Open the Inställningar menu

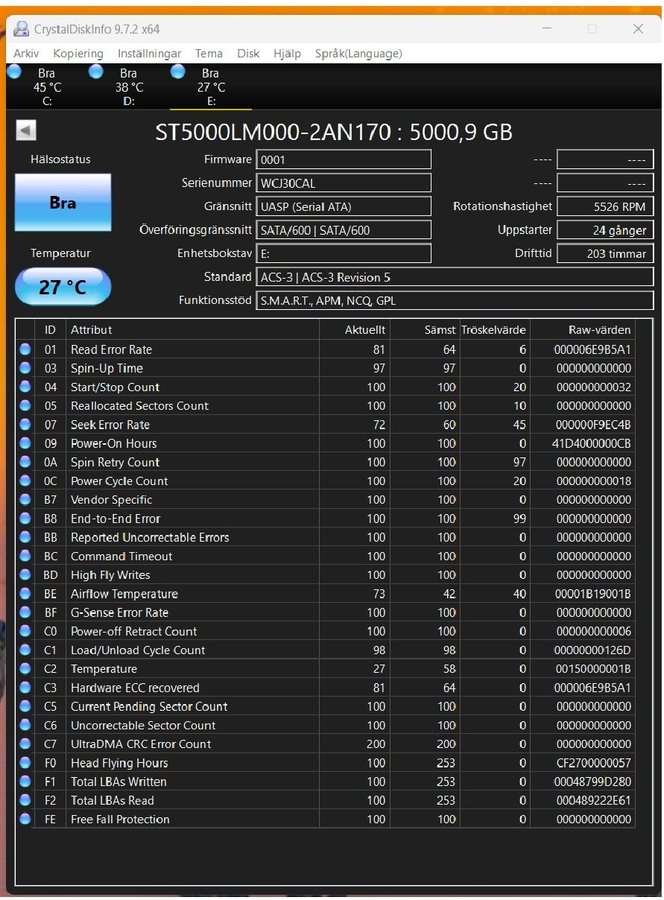coord(149,53)
